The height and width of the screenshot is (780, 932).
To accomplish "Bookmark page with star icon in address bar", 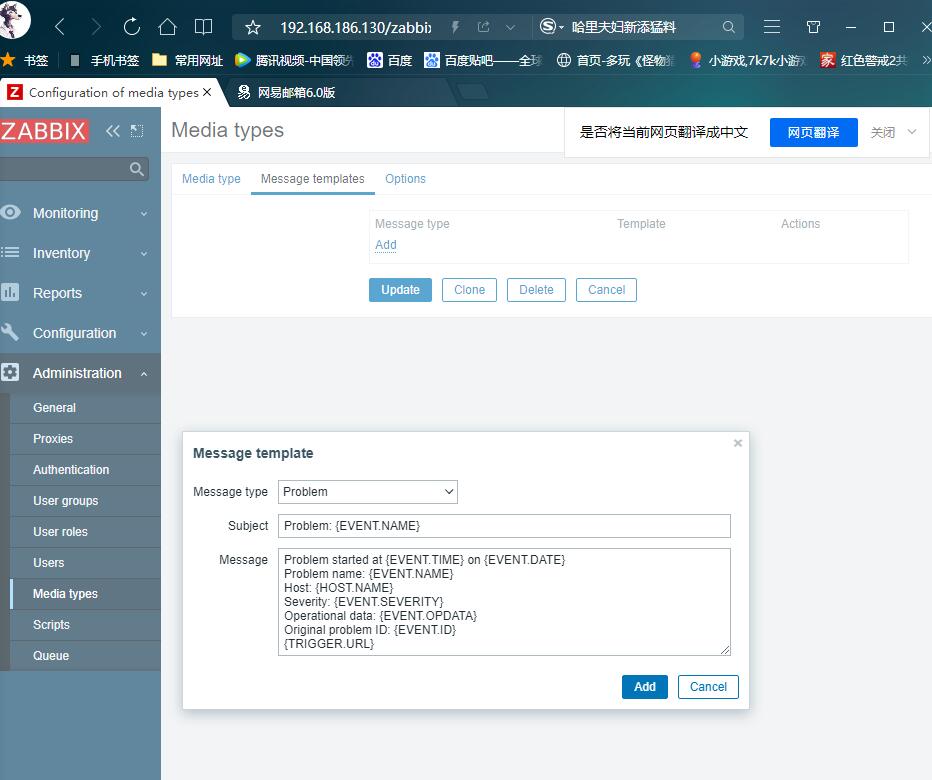I will [253, 27].
